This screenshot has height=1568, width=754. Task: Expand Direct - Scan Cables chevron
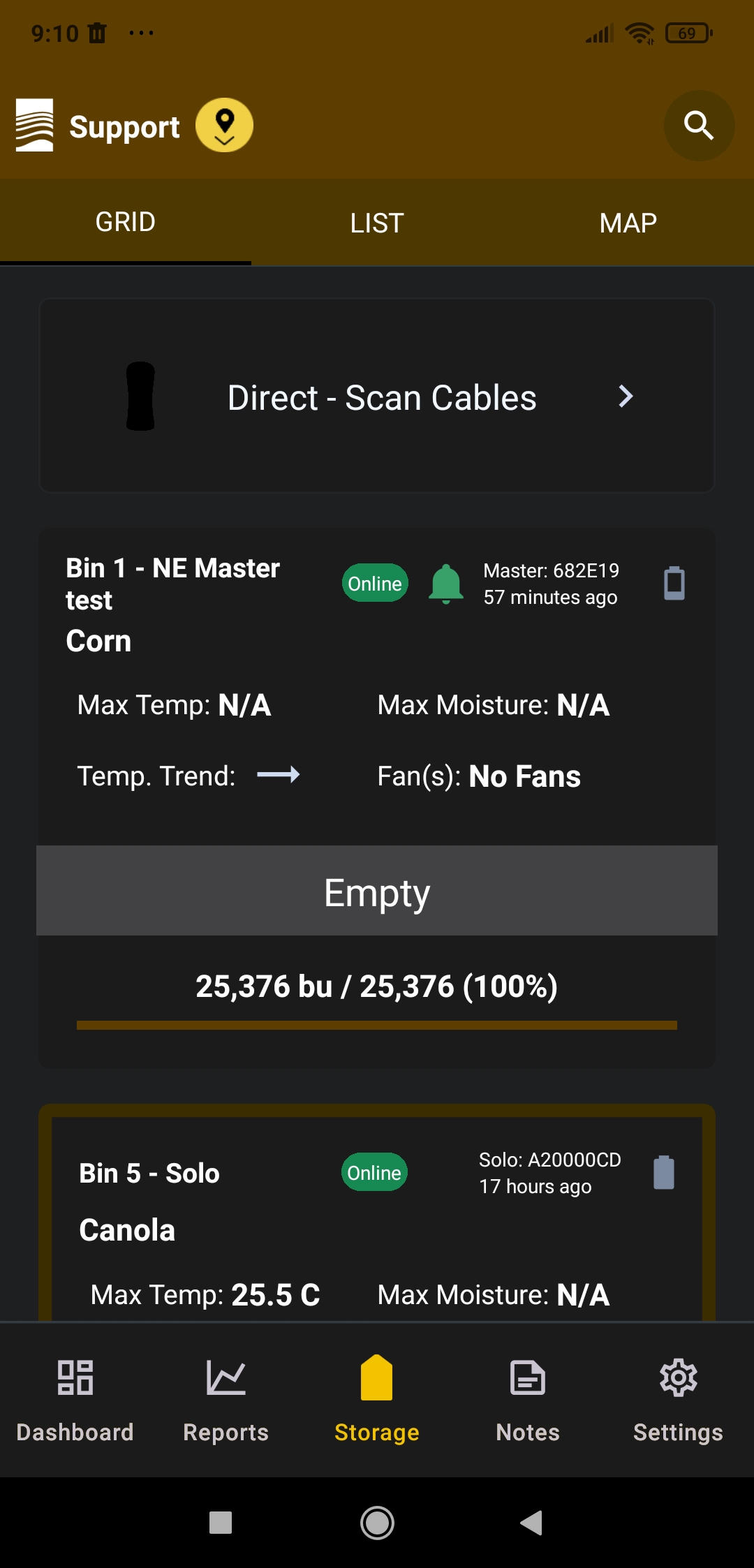626,397
